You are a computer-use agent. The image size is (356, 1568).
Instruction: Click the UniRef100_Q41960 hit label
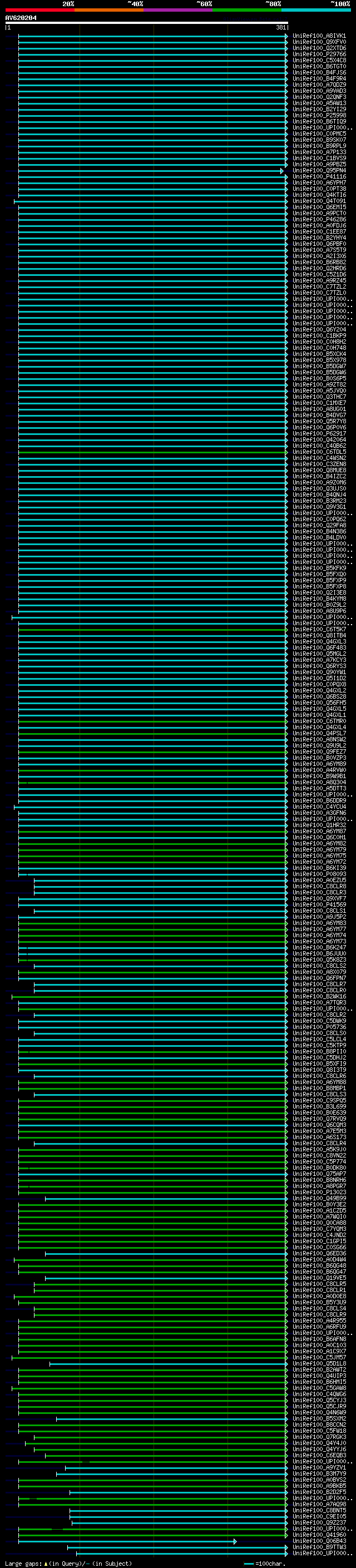pyautogui.click(x=319, y=1535)
